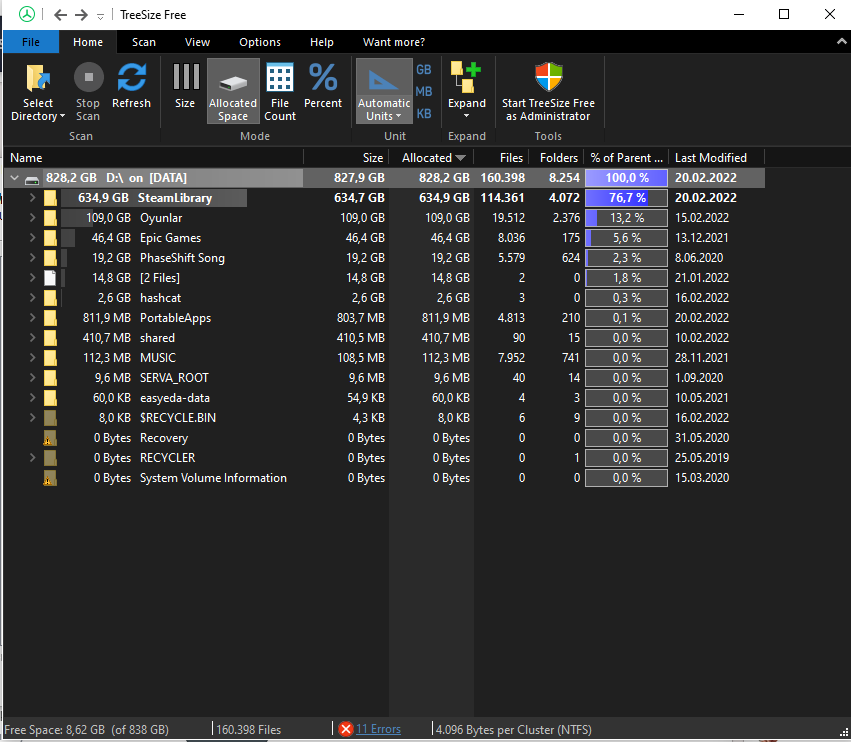Select the easyeda-data folder row

point(385,398)
